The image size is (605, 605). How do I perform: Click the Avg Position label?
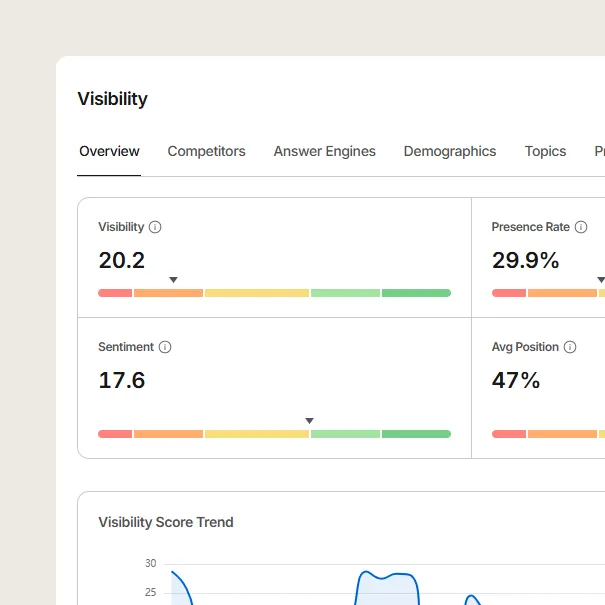pos(525,347)
